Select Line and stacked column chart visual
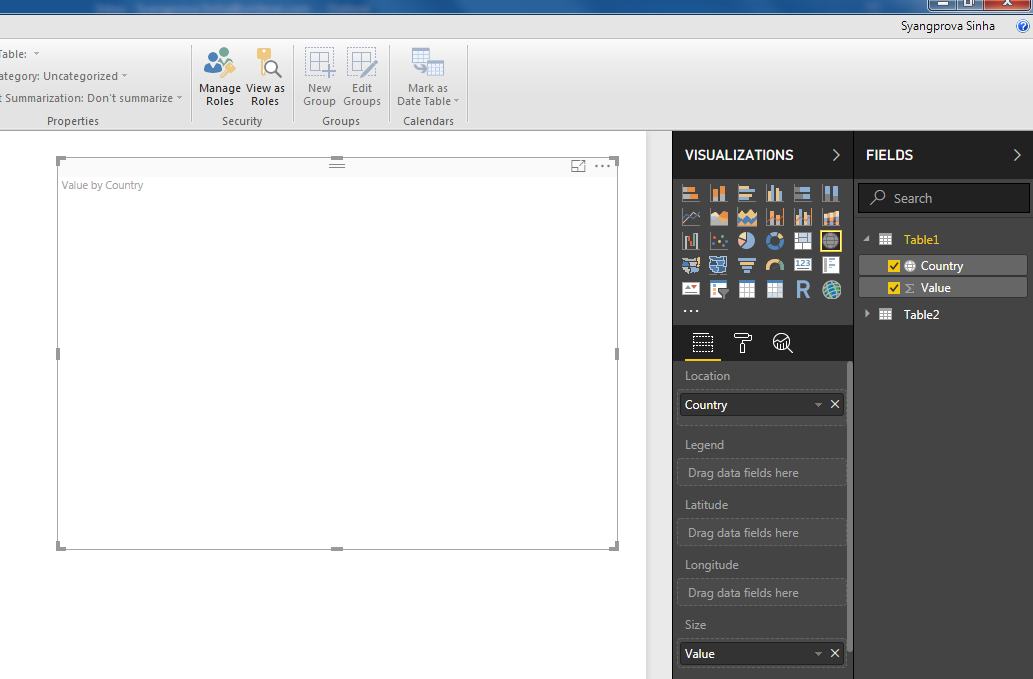This screenshot has height=679, width=1033. pyautogui.click(x=775, y=217)
